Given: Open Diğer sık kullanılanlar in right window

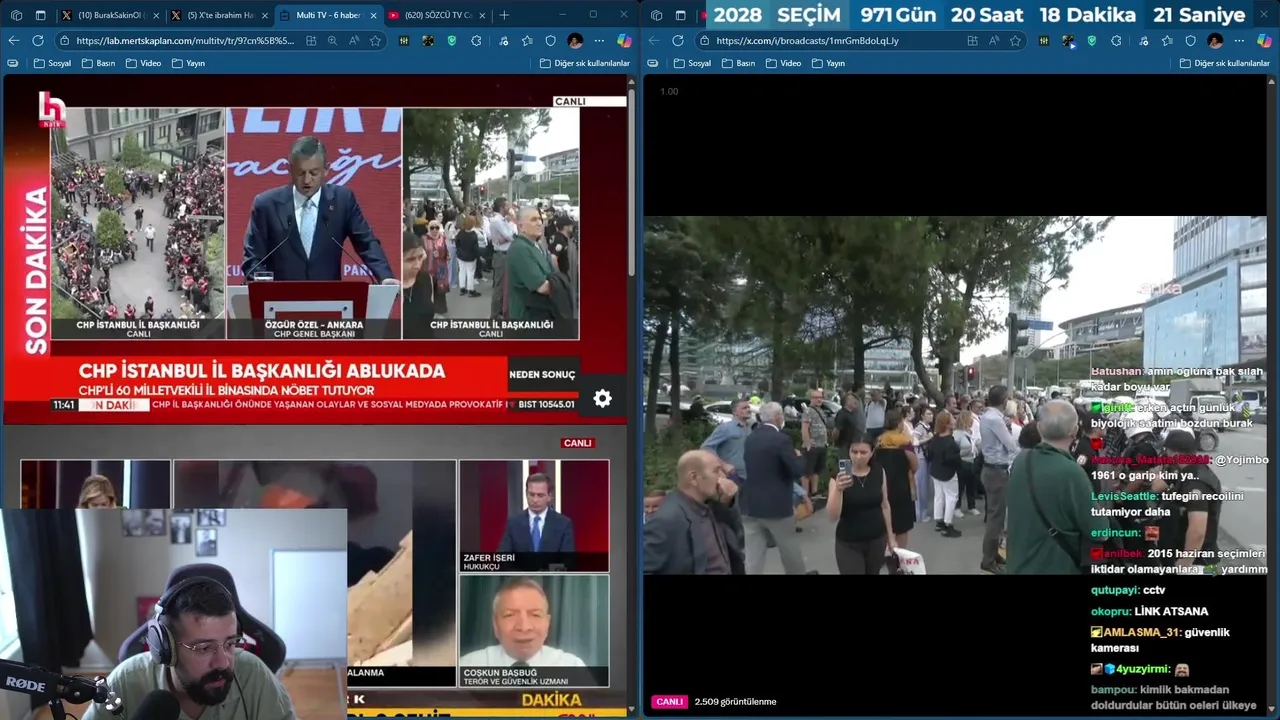Looking at the screenshot, I should 1225,63.
